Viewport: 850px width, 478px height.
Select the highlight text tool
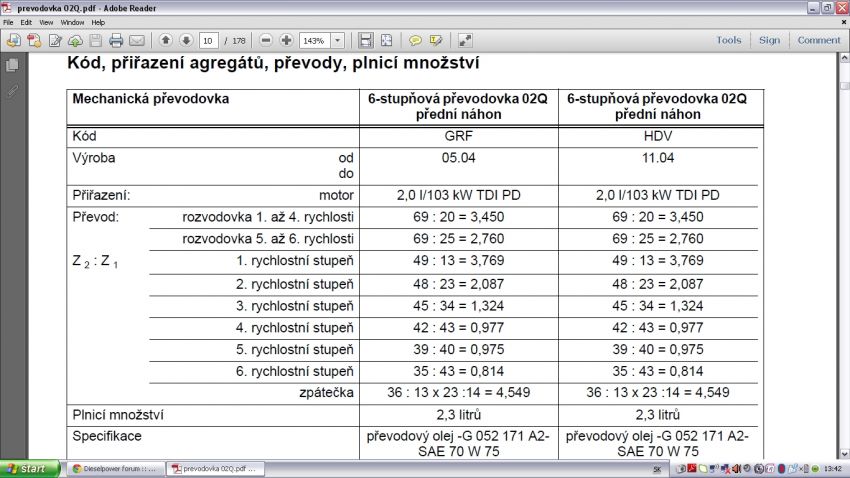(x=436, y=41)
